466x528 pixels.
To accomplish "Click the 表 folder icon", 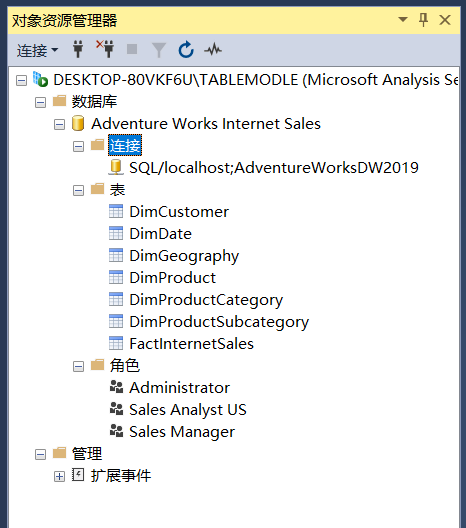I will click(98, 189).
